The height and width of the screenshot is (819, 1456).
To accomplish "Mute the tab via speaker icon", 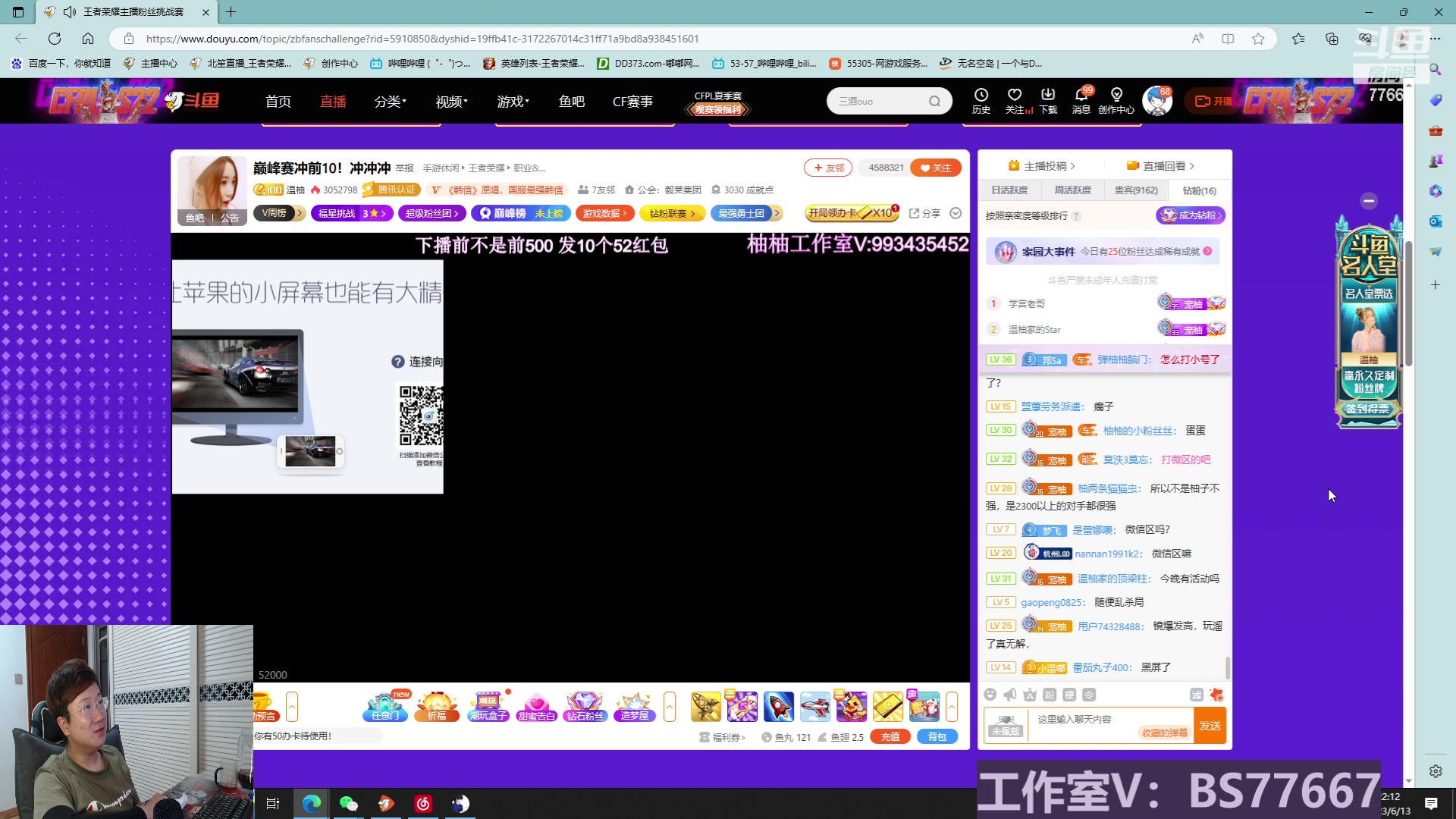I will click(70, 12).
